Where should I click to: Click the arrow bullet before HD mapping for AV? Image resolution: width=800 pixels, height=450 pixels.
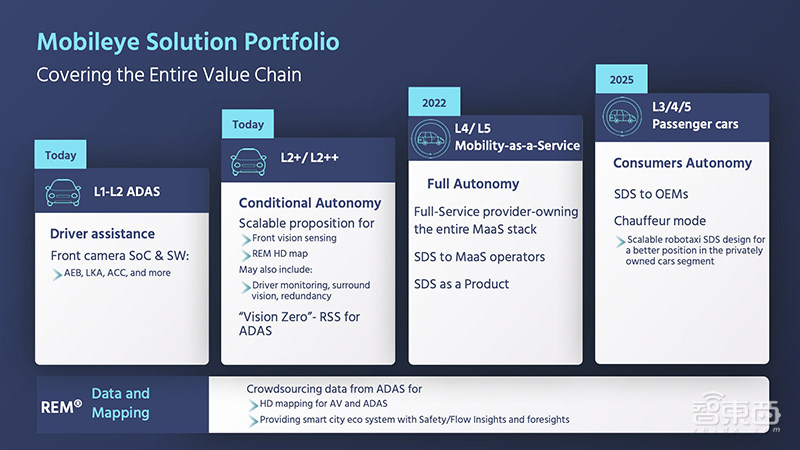pyautogui.click(x=252, y=404)
